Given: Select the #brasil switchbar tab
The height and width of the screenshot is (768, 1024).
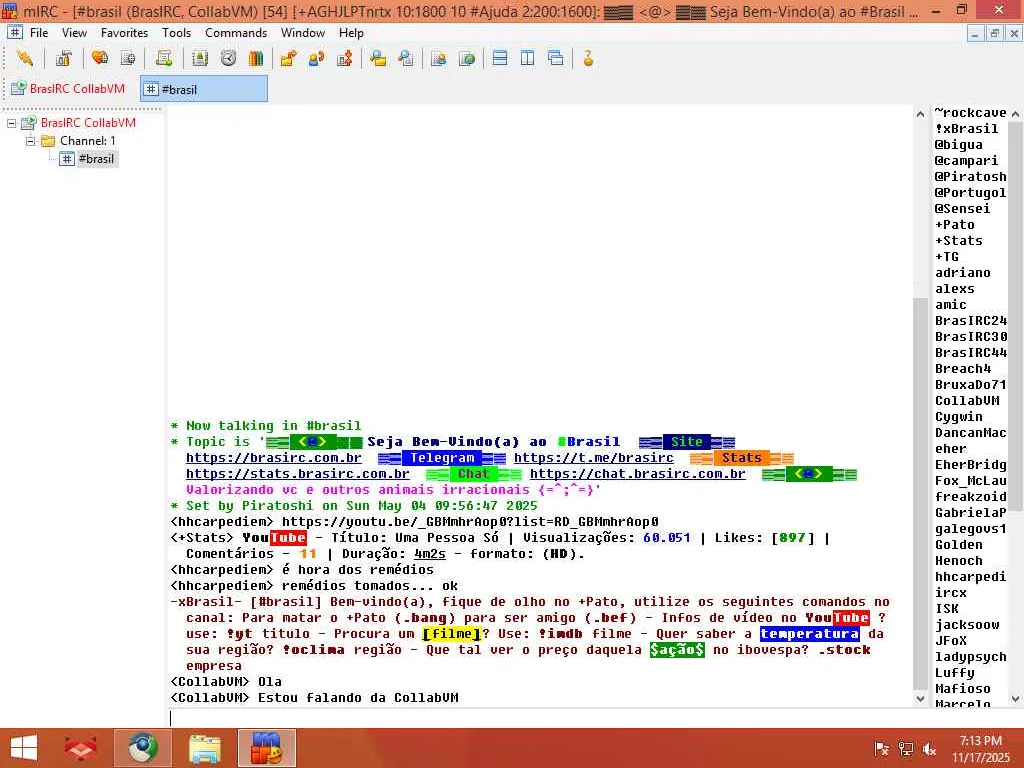Looking at the screenshot, I should point(204,89).
